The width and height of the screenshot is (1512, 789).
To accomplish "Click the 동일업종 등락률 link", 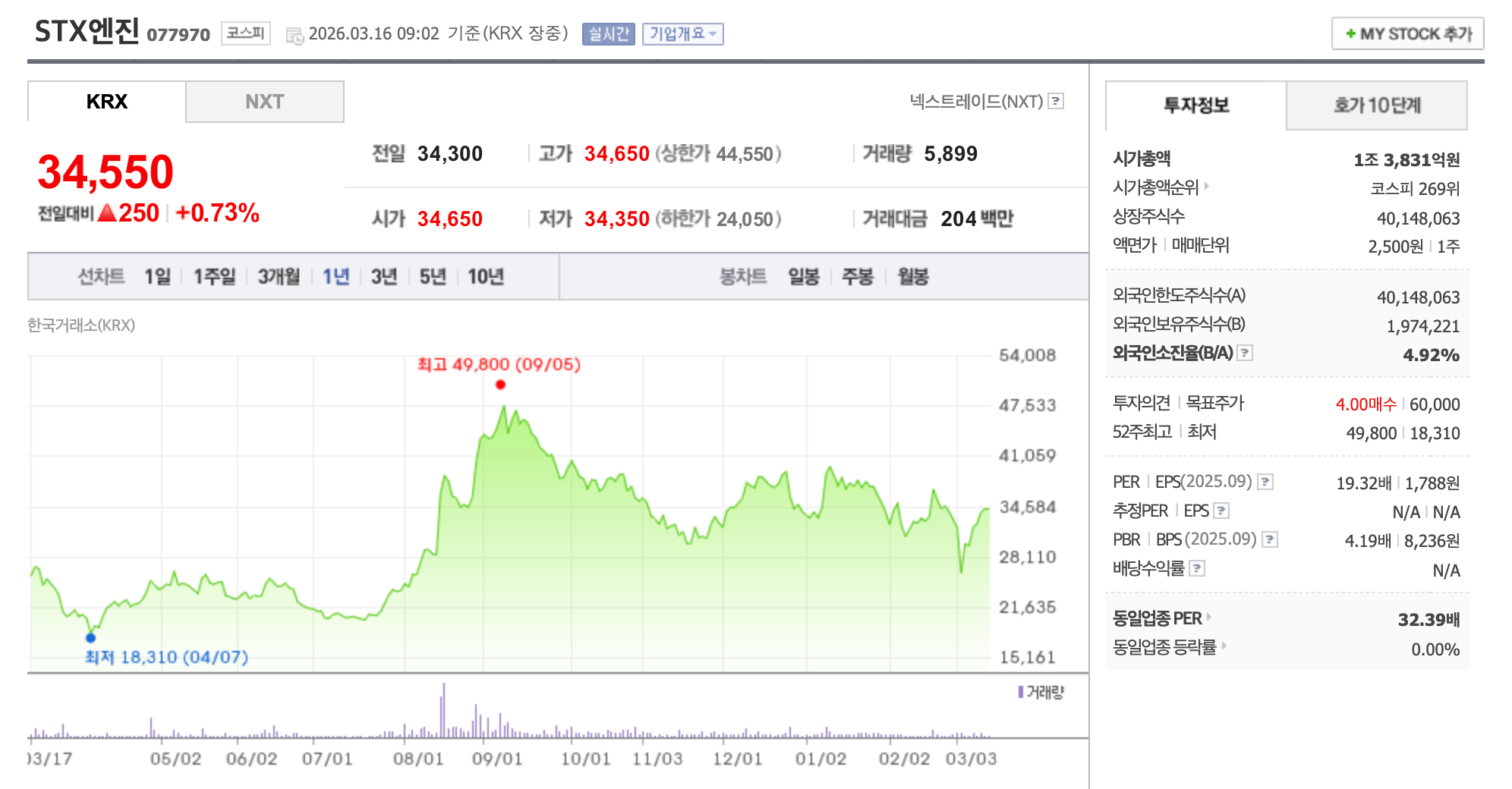I will coord(1164,647).
